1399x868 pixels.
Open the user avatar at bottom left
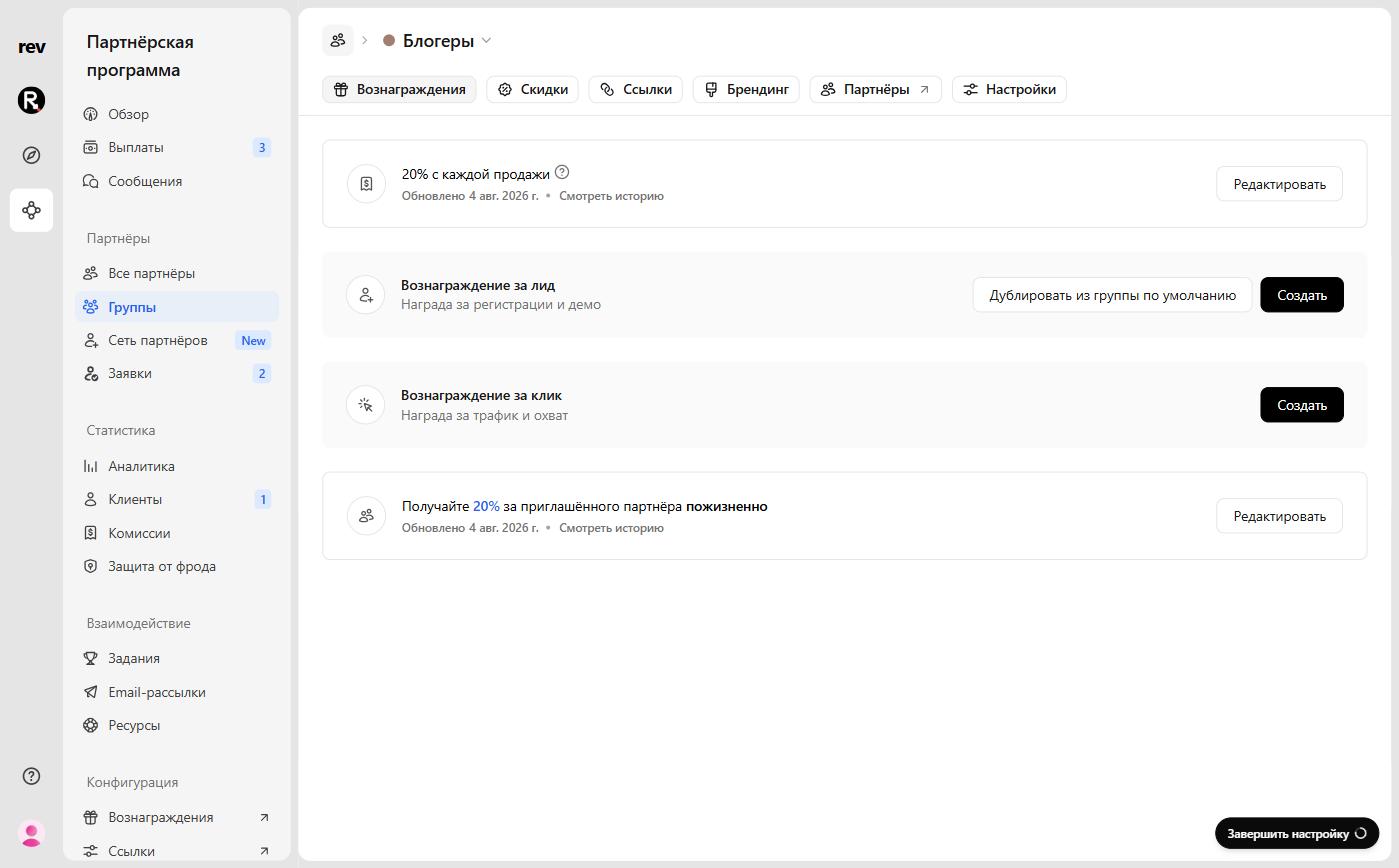click(x=31, y=833)
